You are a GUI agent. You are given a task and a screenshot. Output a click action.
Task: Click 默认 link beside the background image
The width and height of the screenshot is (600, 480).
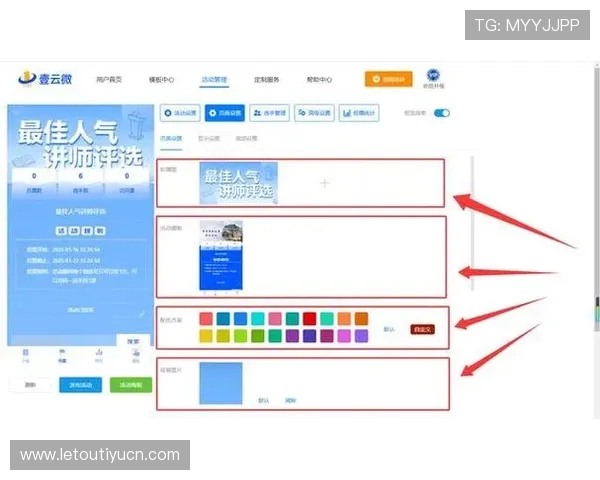point(264,400)
